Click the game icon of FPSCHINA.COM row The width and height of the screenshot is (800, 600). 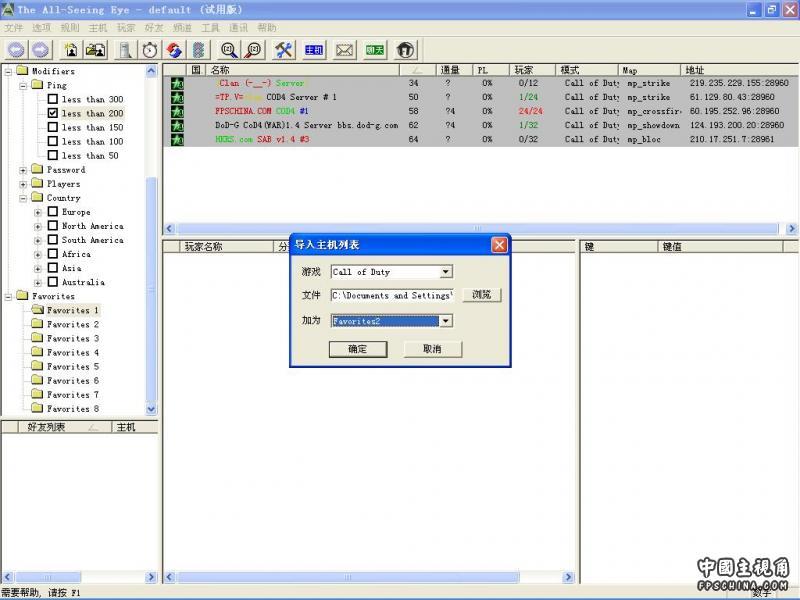pos(177,111)
